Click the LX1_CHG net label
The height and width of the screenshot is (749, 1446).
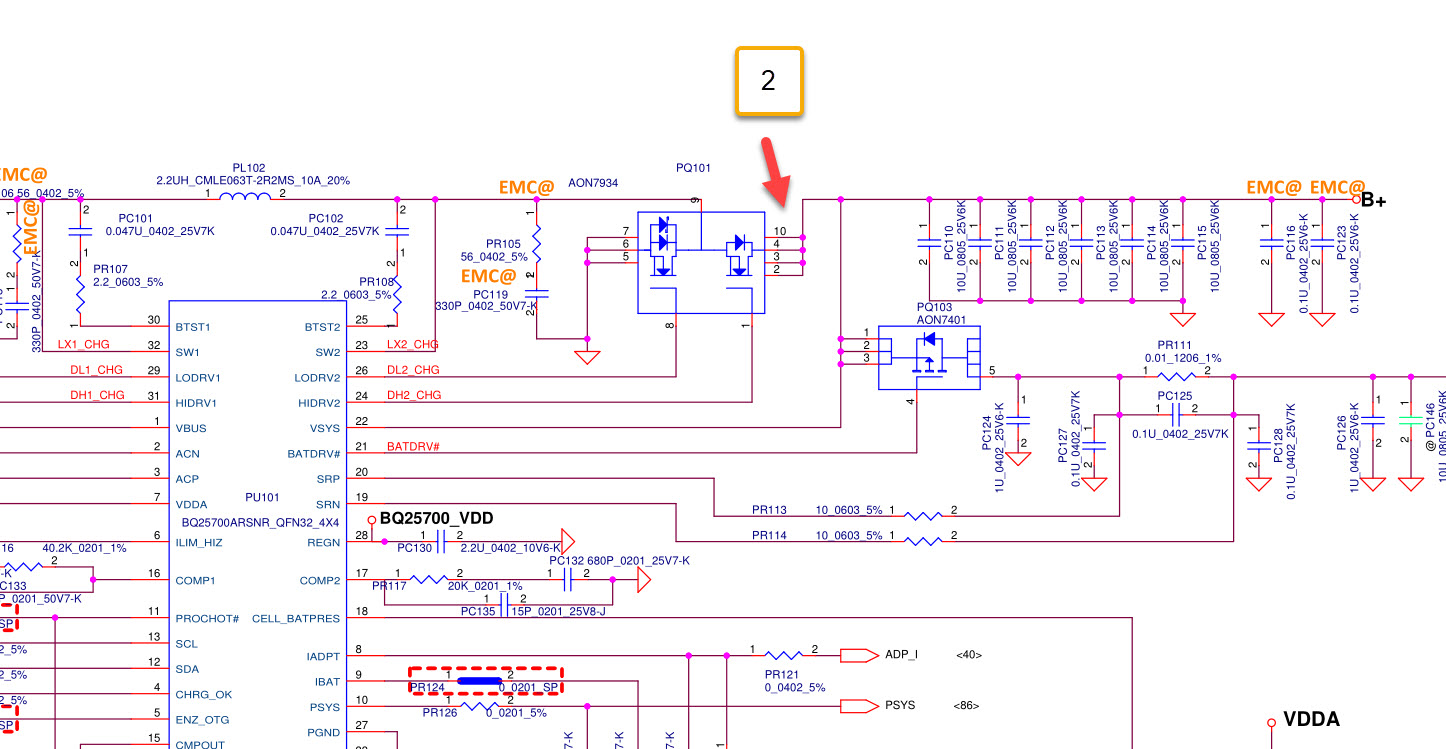click(84, 344)
